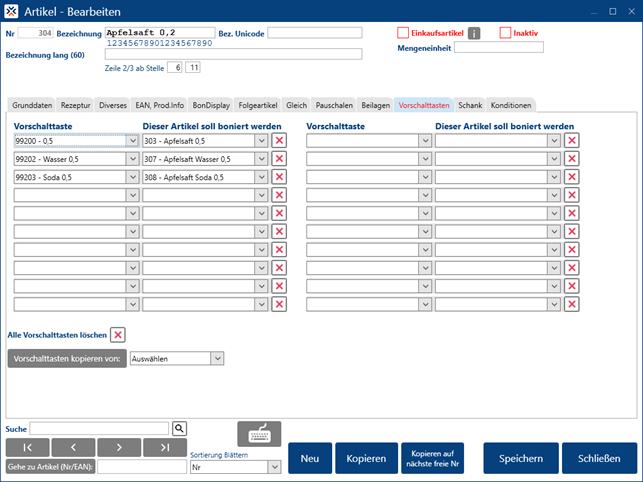
Task: Toggle the Inaktiv checkbox
Action: (506, 33)
